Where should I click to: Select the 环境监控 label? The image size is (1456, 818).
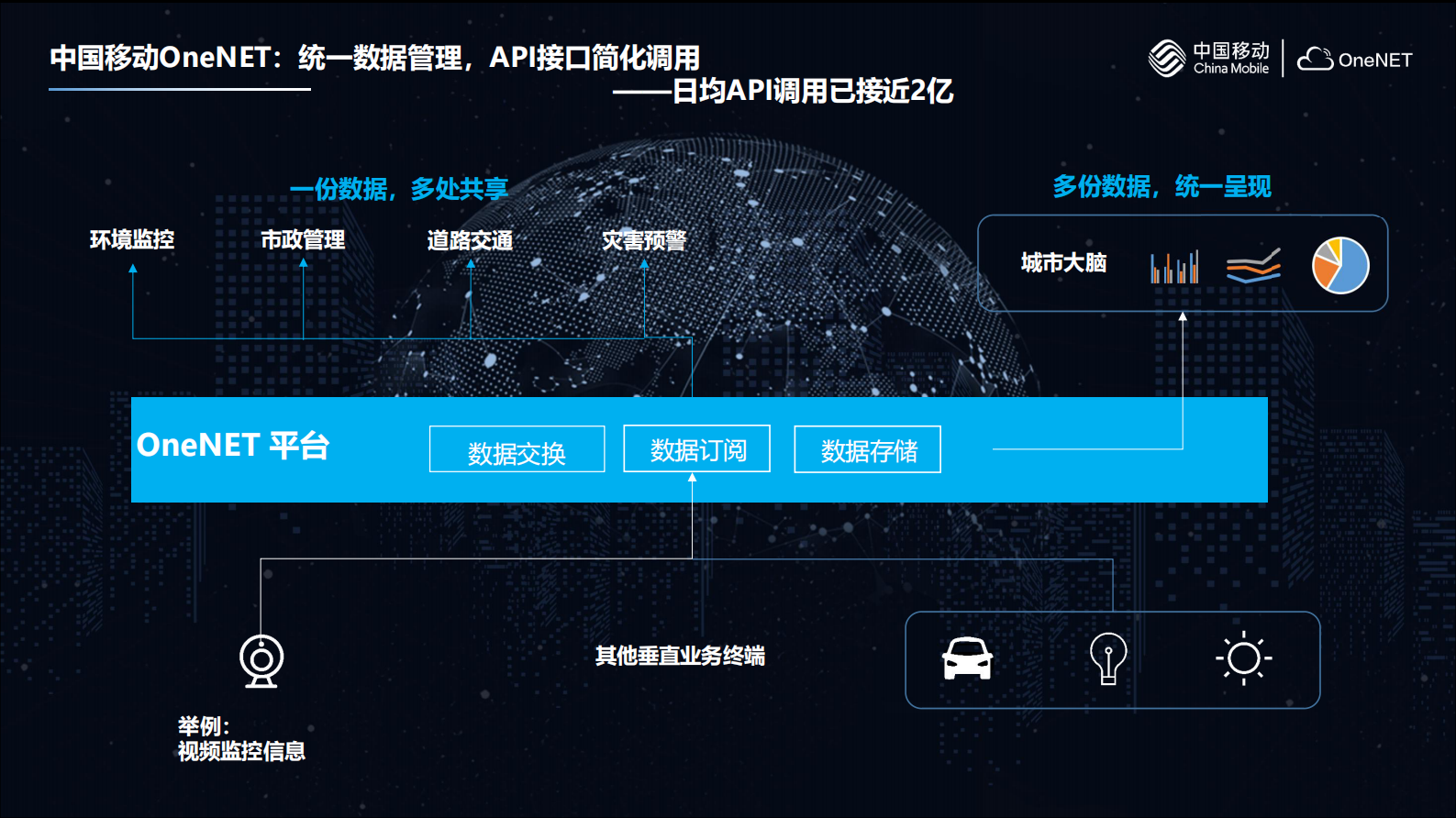[x=132, y=239]
